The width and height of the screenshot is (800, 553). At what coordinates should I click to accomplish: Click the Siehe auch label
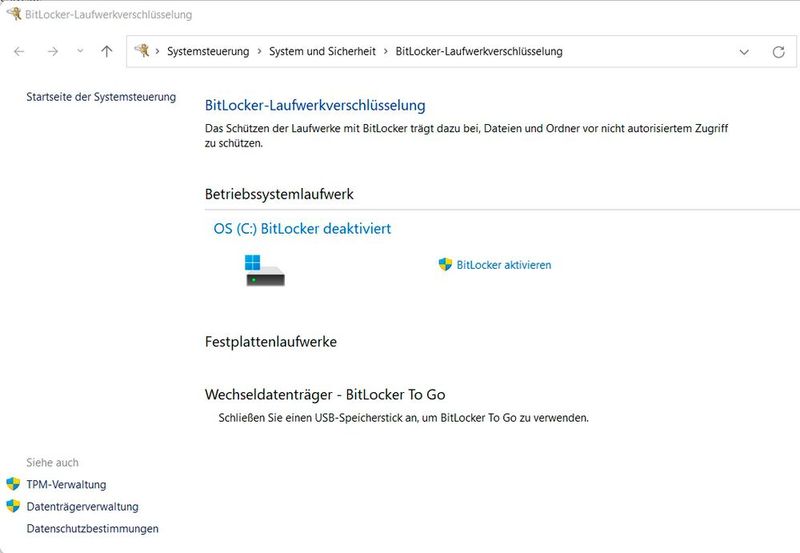coord(53,463)
